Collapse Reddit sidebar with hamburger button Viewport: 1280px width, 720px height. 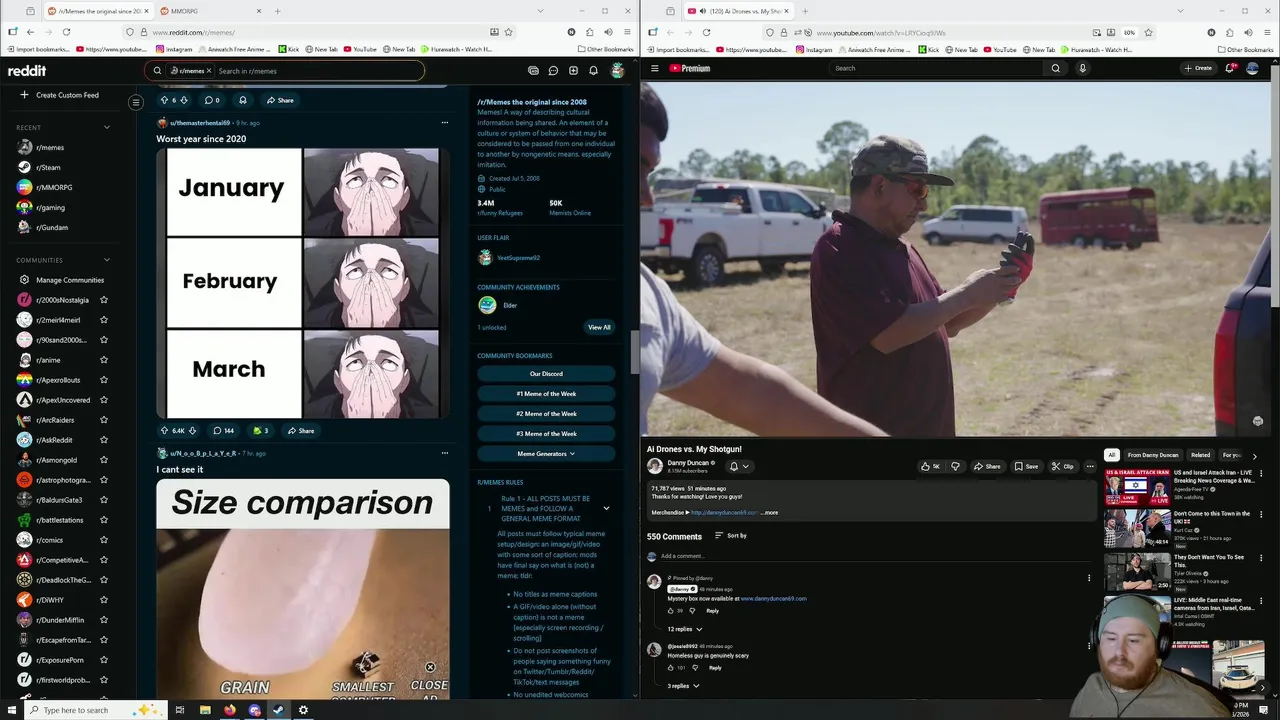pyautogui.click(x=136, y=102)
